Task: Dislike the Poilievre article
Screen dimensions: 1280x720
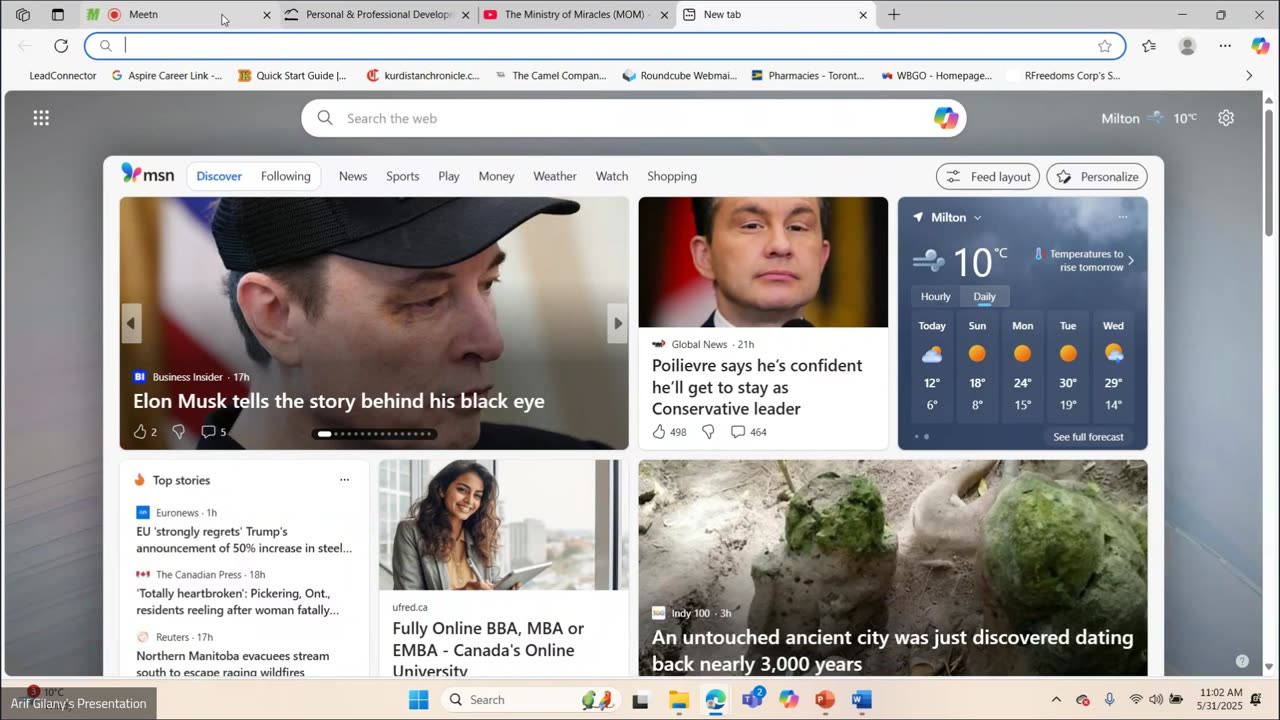Action: point(708,432)
